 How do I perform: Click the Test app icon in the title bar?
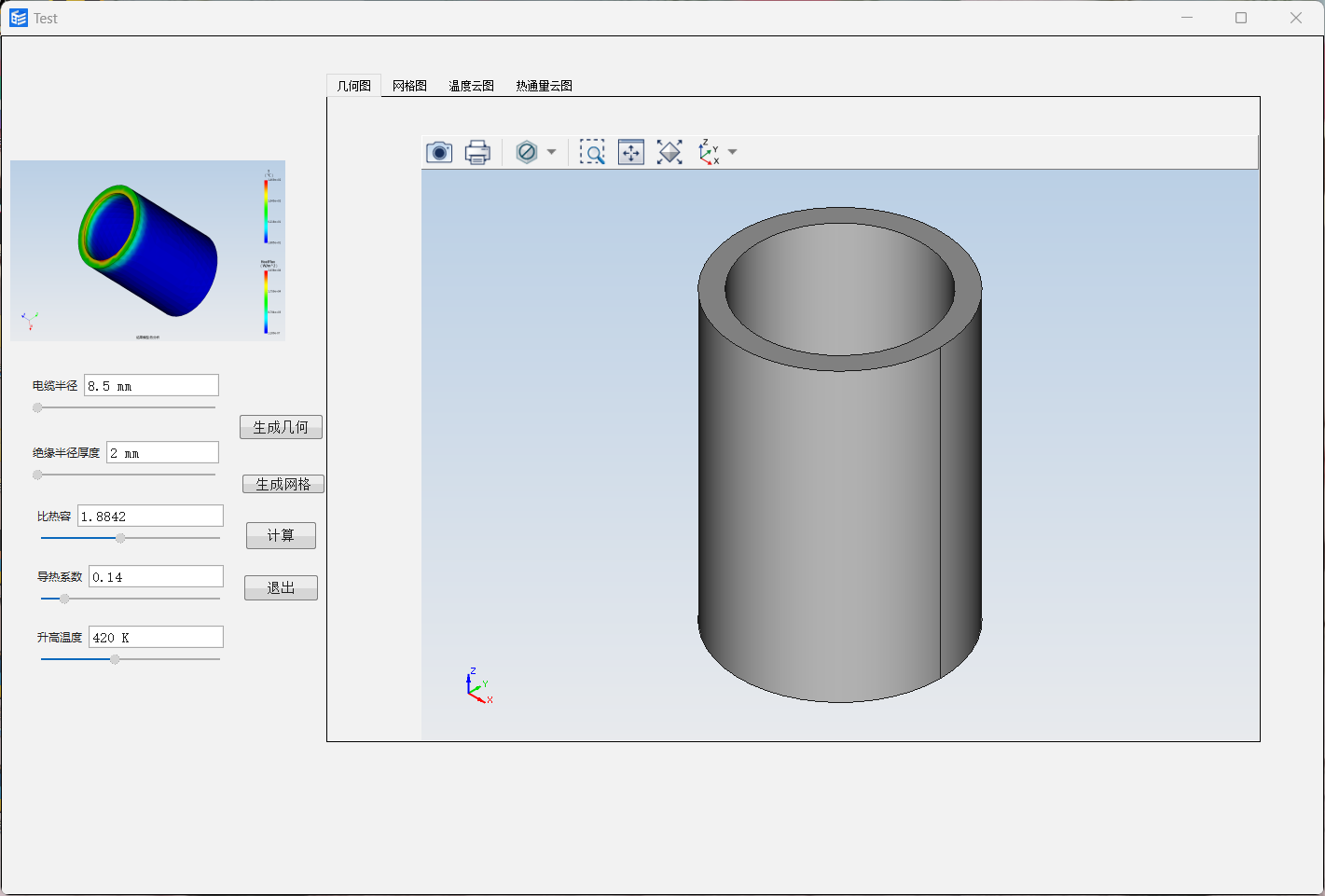click(x=19, y=18)
